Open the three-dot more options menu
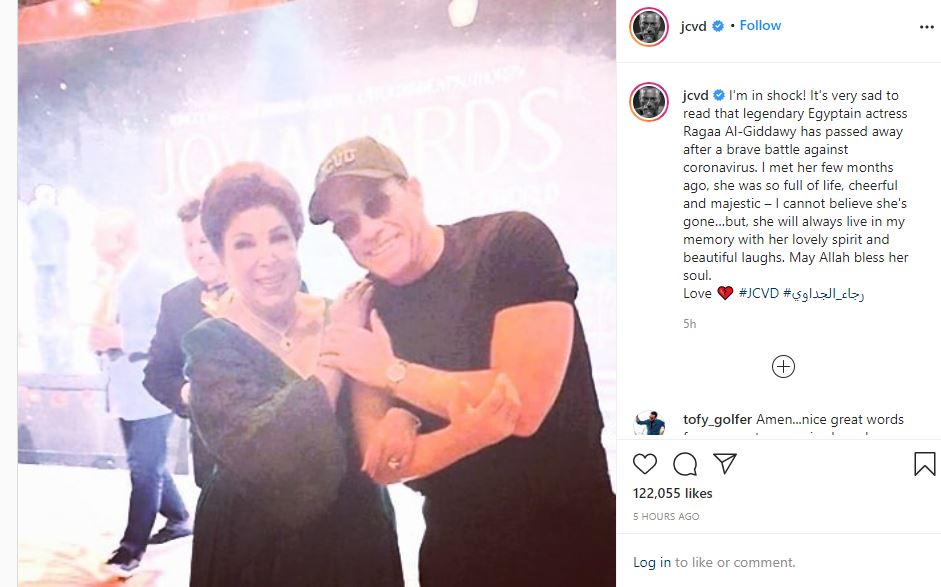Image resolution: width=941 pixels, height=587 pixels. pos(927,27)
